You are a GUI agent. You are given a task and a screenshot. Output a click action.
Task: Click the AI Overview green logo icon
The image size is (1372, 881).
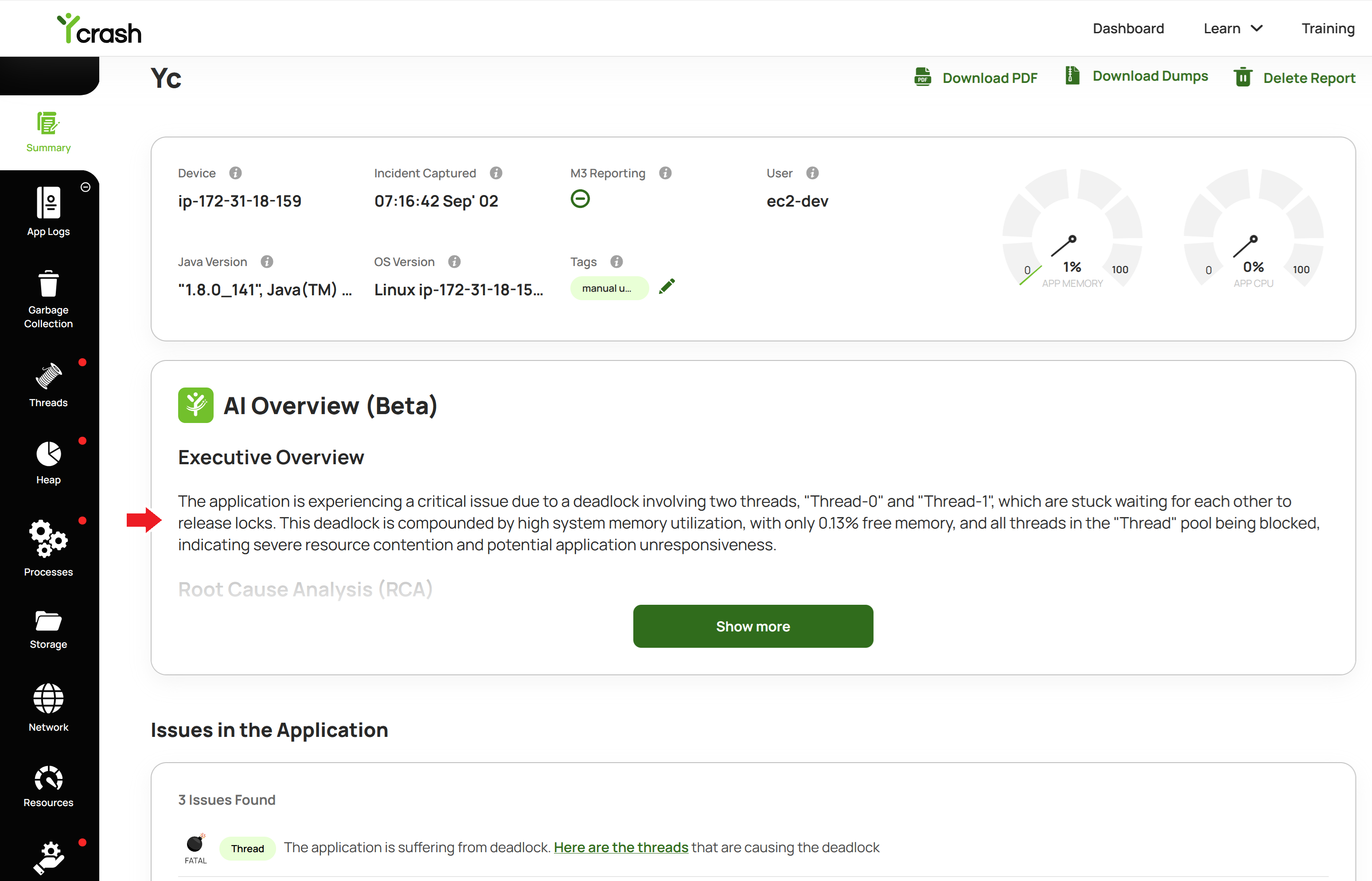(x=195, y=406)
